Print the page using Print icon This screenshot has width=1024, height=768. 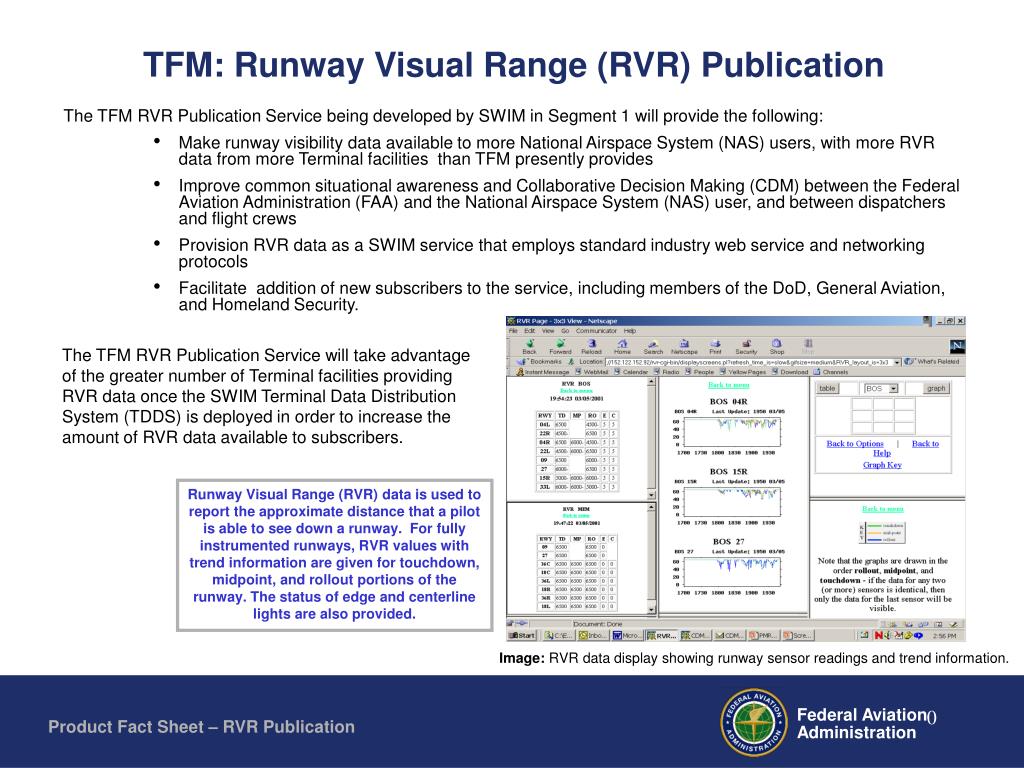[x=716, y=346]
